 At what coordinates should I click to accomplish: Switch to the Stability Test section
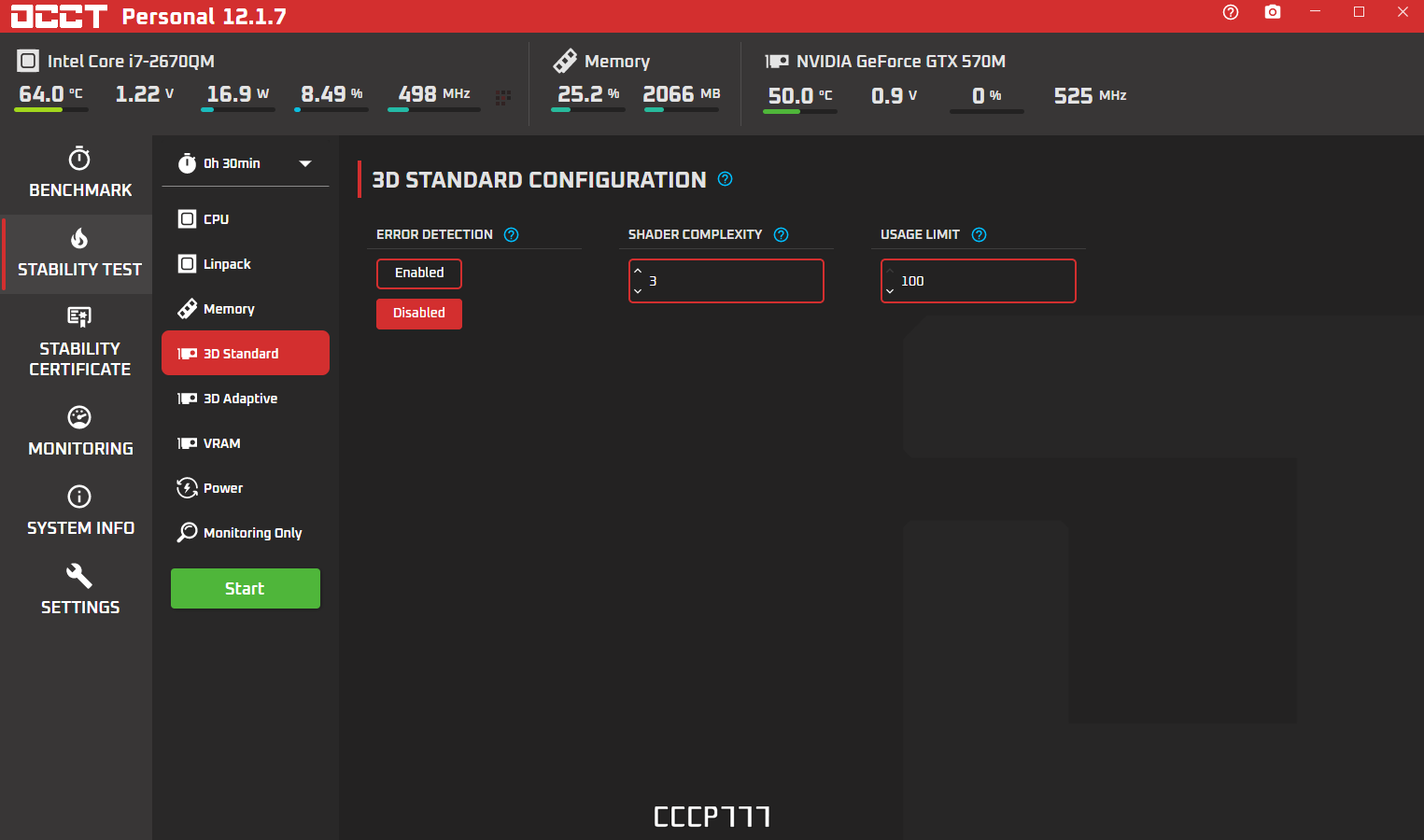click(78, 255)
